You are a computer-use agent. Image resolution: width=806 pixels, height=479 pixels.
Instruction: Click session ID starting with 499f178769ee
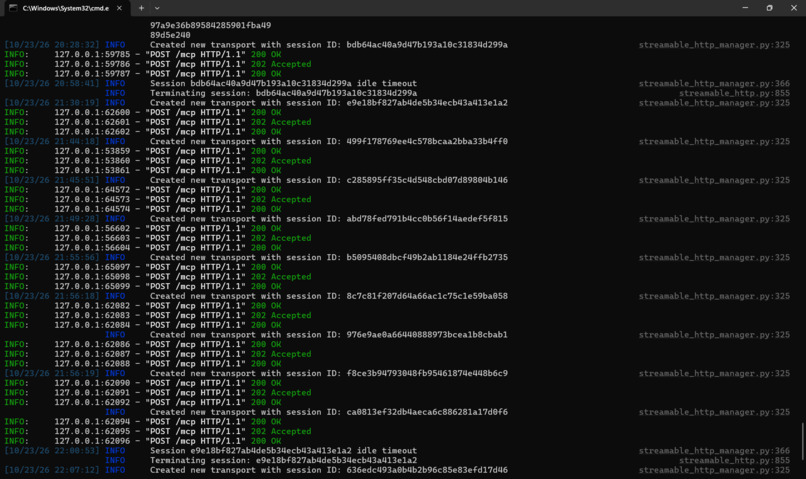(x=427, y=141)
